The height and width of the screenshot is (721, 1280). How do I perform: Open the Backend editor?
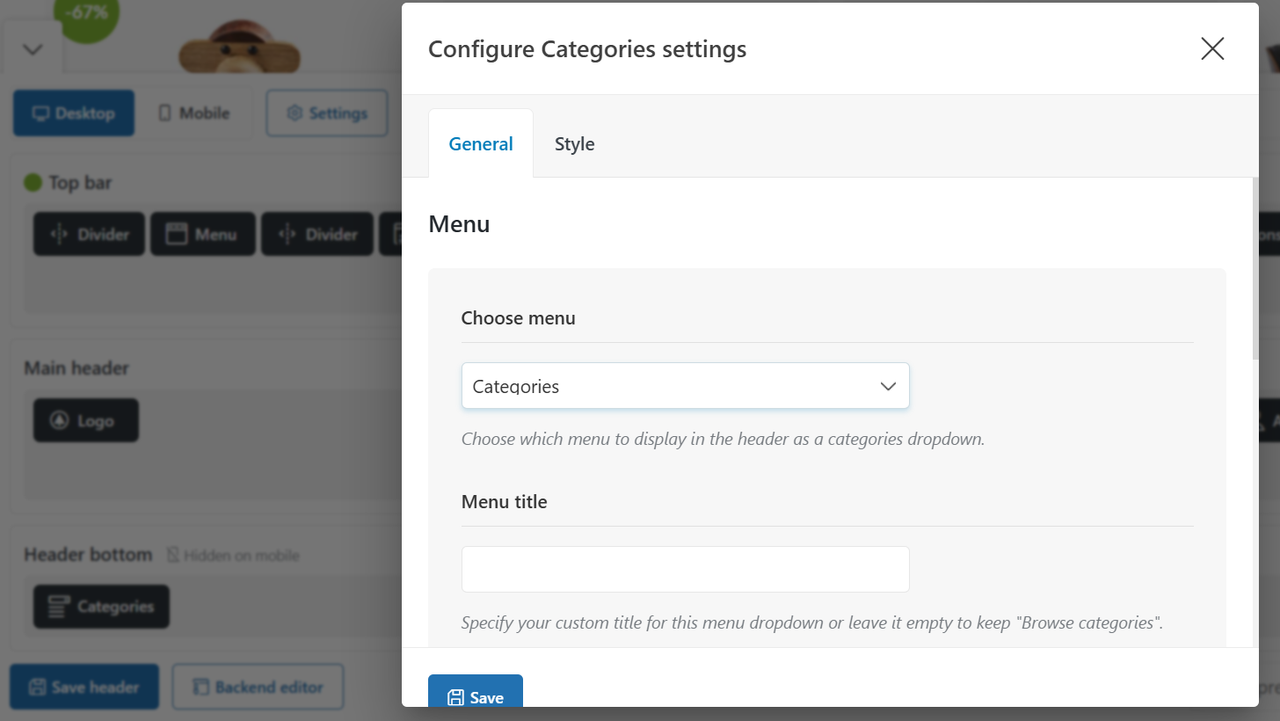point(258,687)
